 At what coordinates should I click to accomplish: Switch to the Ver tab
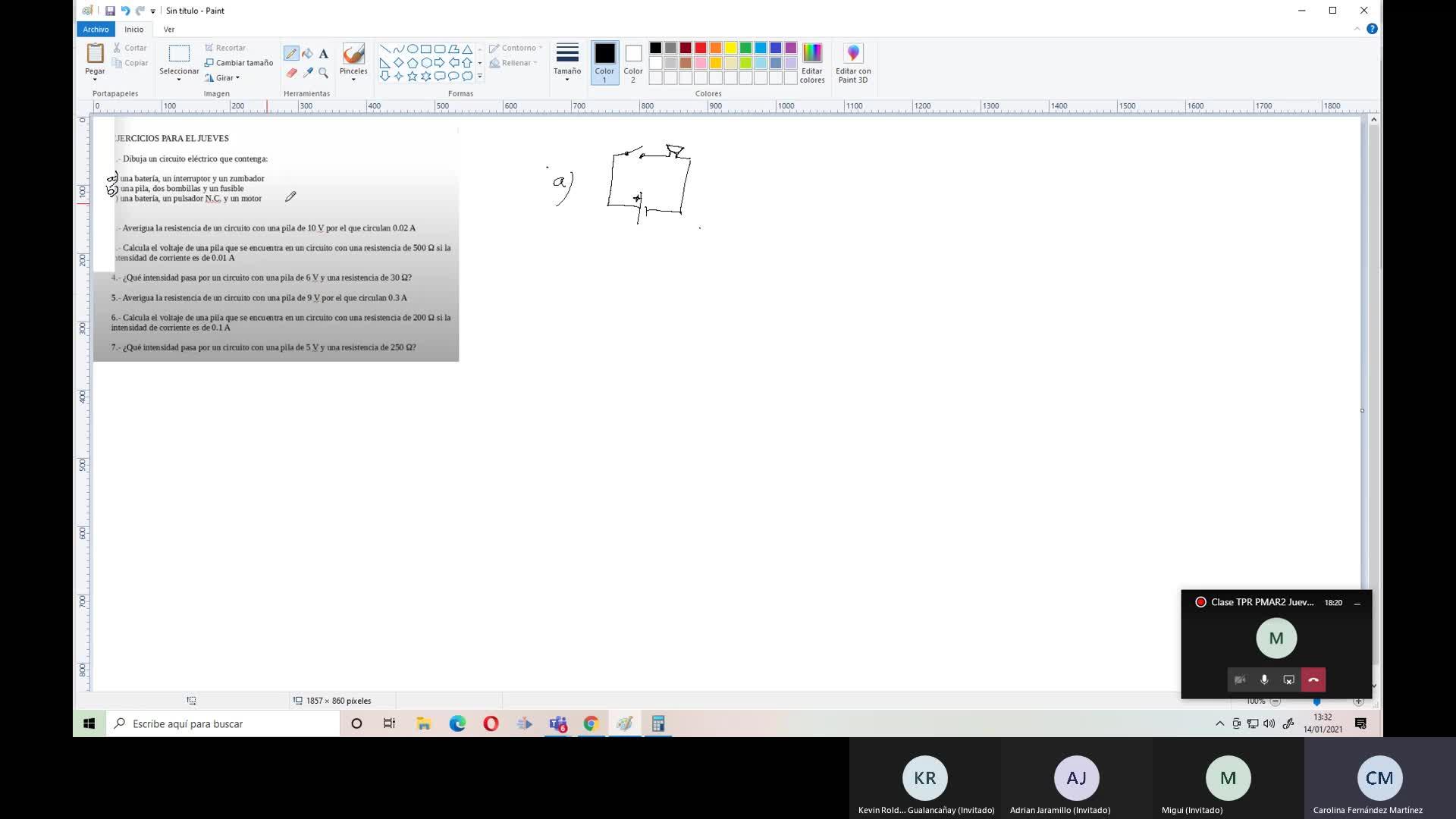coord(168,29)
